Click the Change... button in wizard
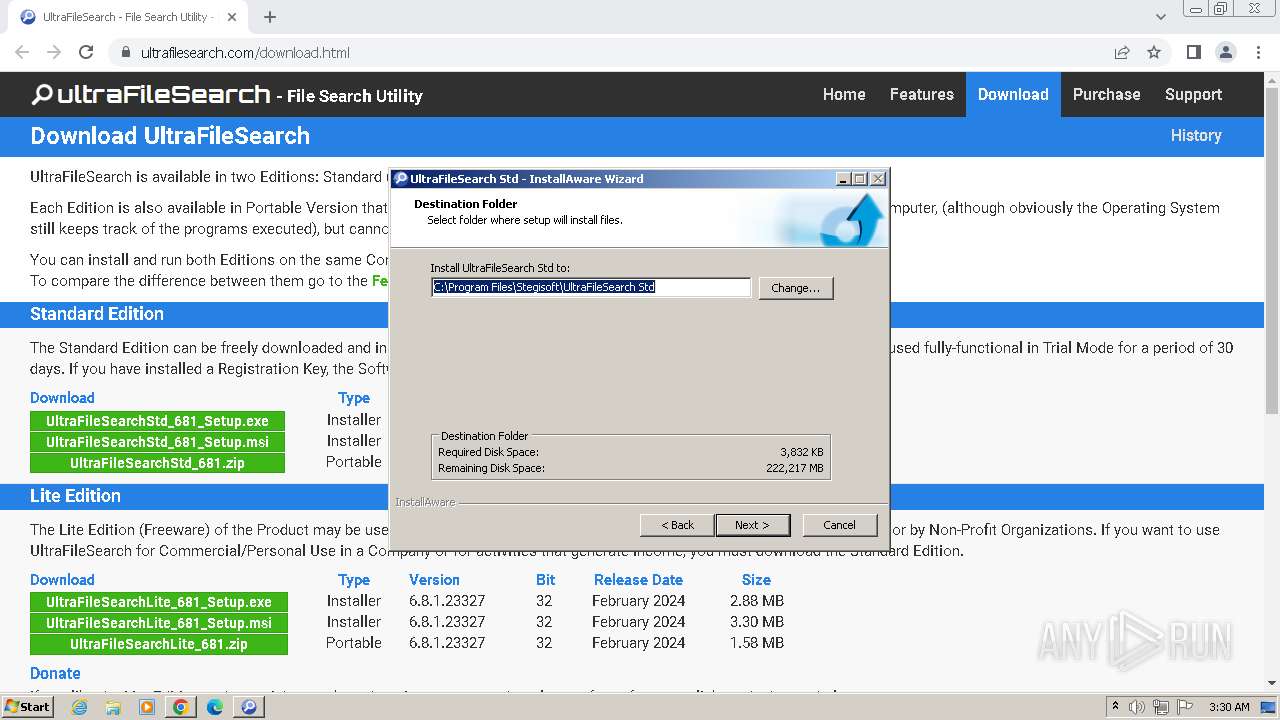 point(796,288)
